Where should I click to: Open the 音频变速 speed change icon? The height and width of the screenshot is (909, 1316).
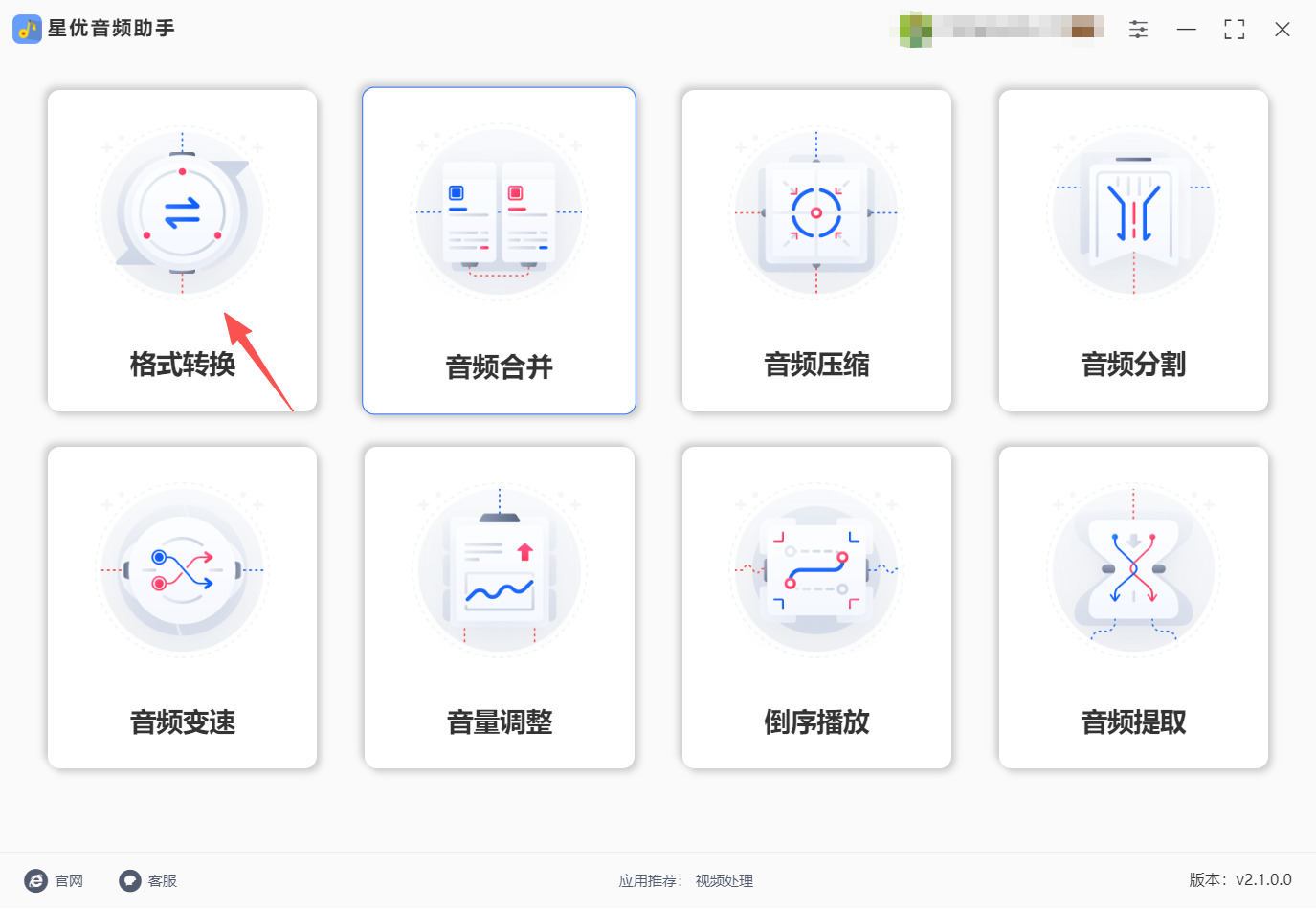pyautogui.click(x=182, y=570)
